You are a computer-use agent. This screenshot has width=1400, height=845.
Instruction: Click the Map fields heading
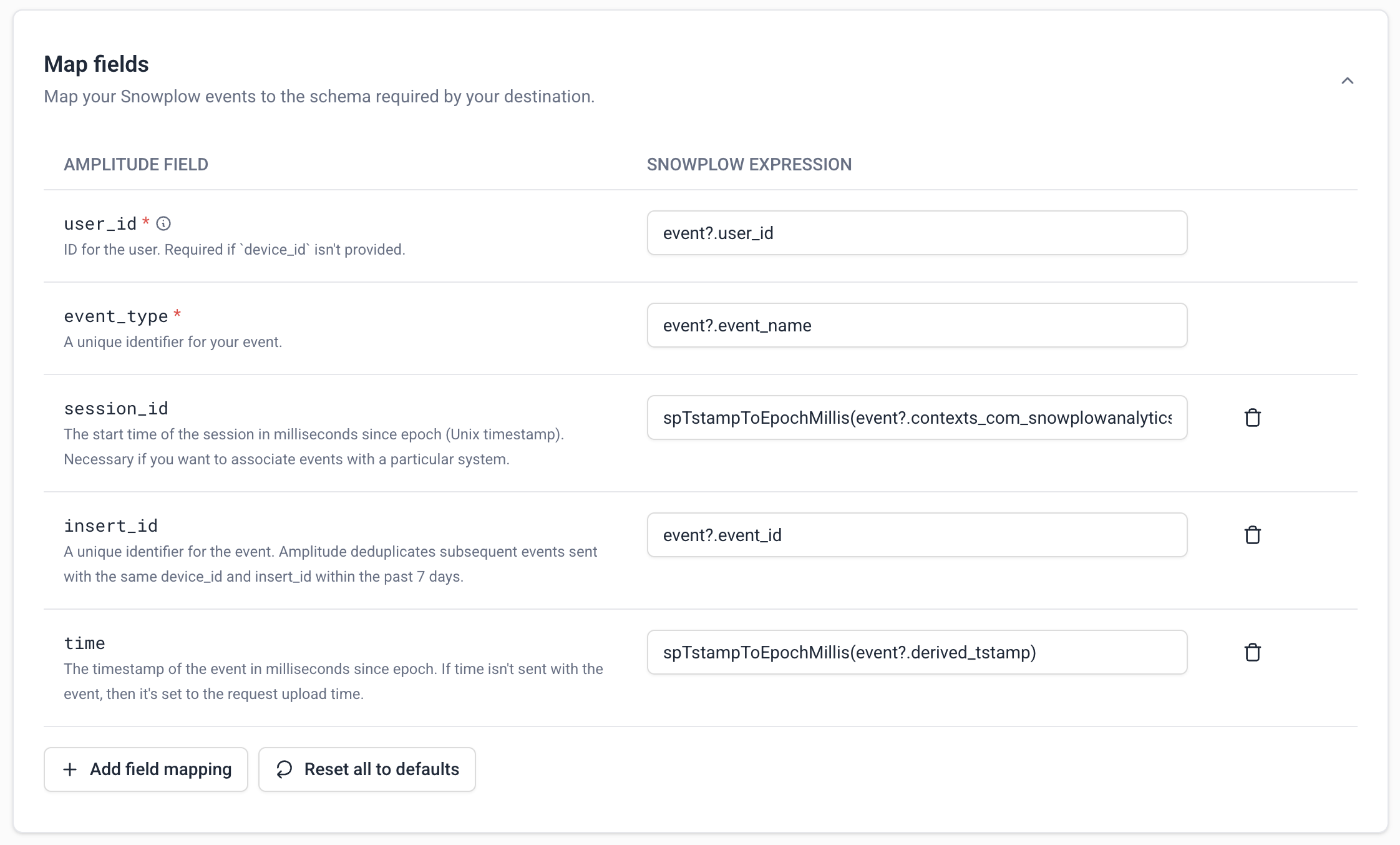97,63
